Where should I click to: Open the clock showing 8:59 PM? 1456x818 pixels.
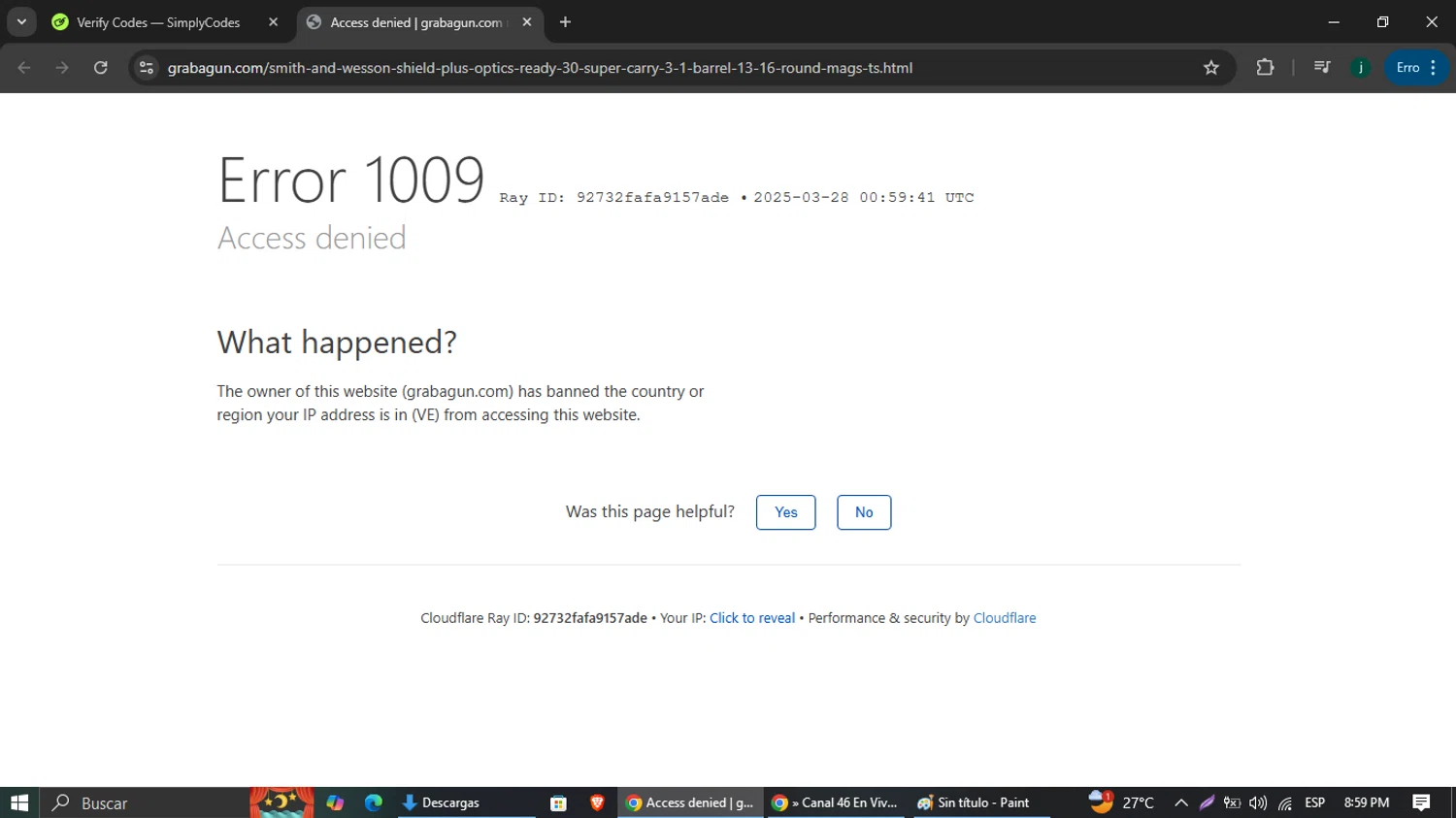point(1367,802)
